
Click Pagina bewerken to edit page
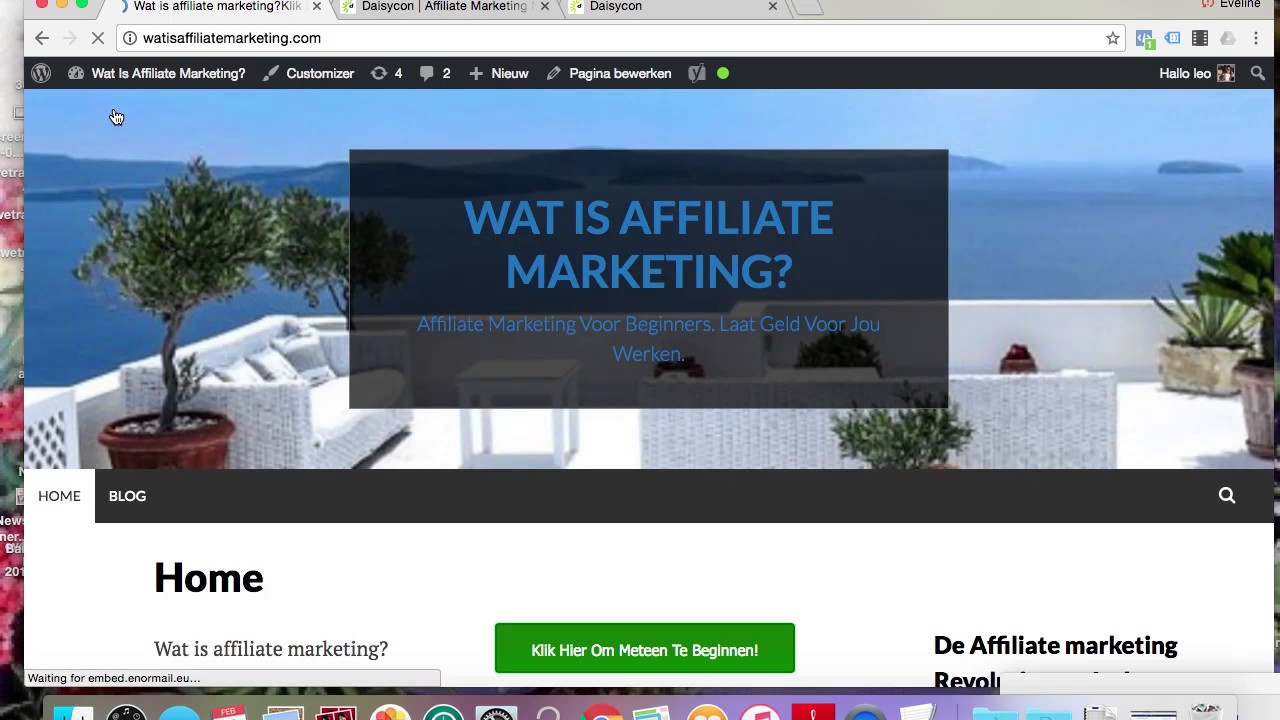click(609, 73)
